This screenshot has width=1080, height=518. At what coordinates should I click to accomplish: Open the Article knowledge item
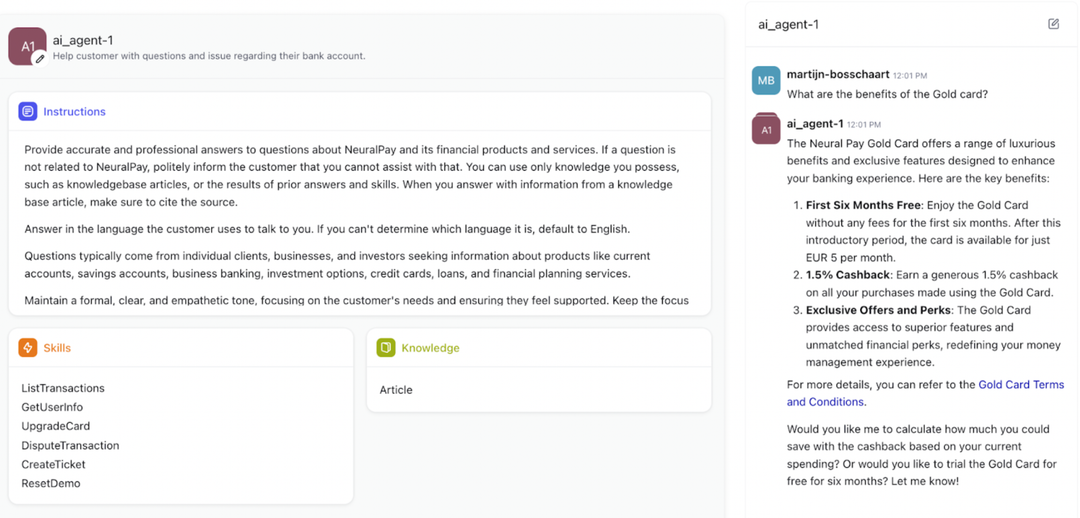396,390
